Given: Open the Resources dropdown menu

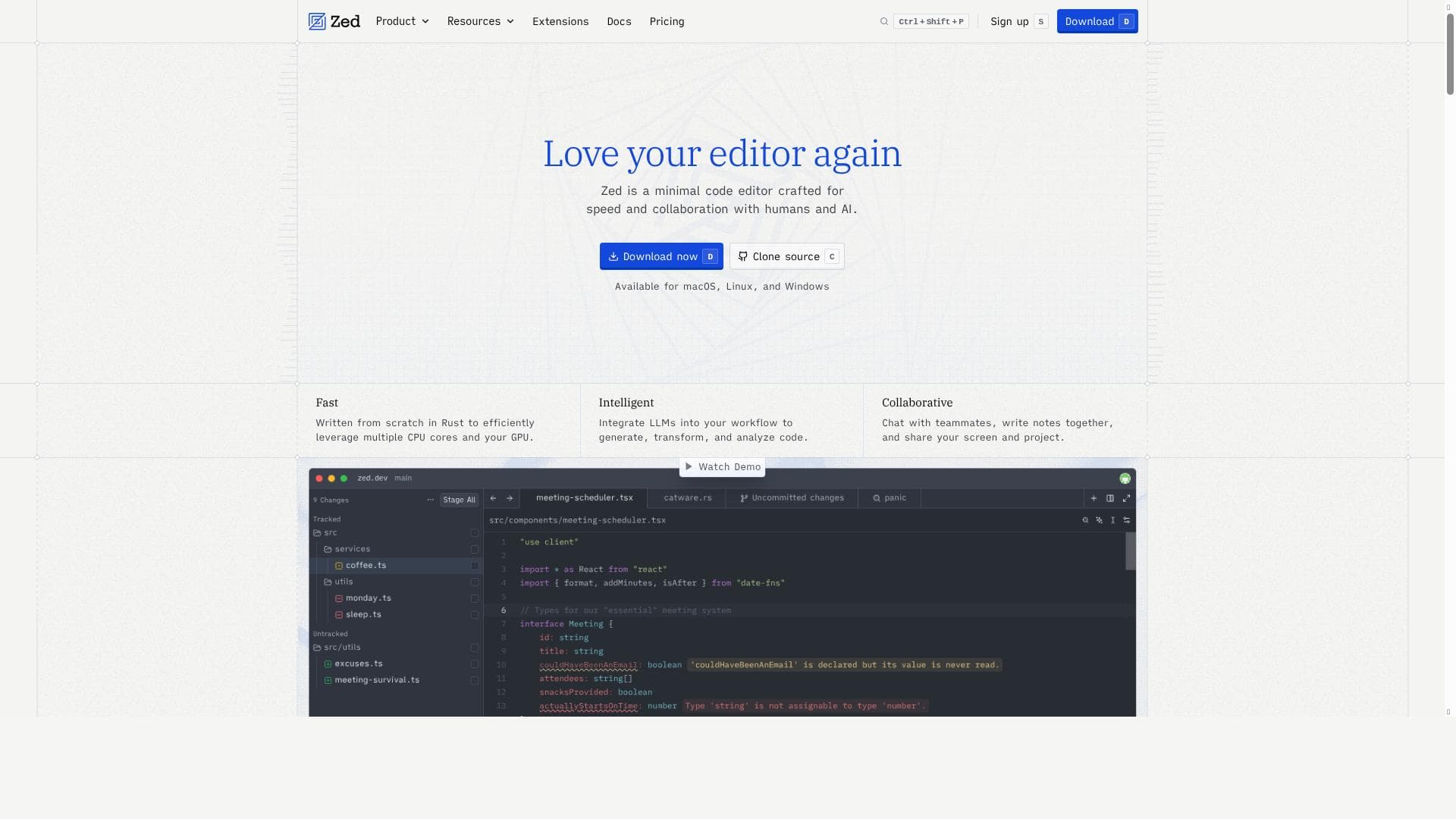Looking at the screenshot, I should click(x=480, y=21).
